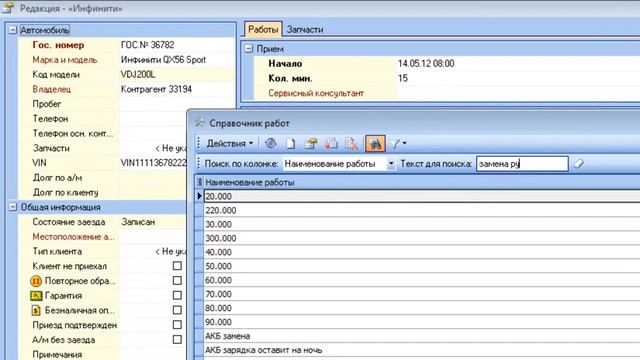Select the row 300.000

tap(422, 238)
